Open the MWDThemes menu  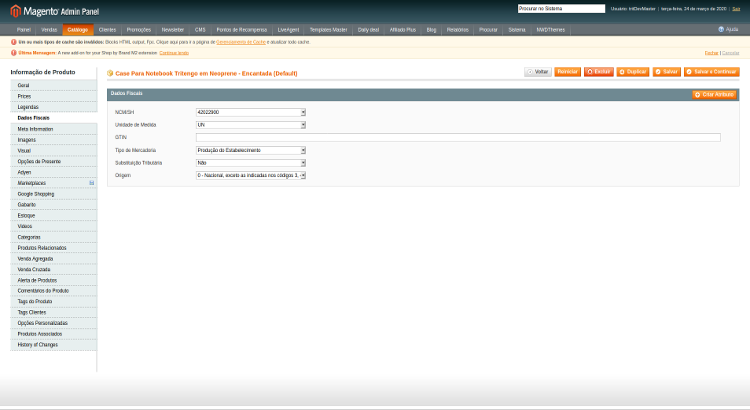click(x=551, y=30)
